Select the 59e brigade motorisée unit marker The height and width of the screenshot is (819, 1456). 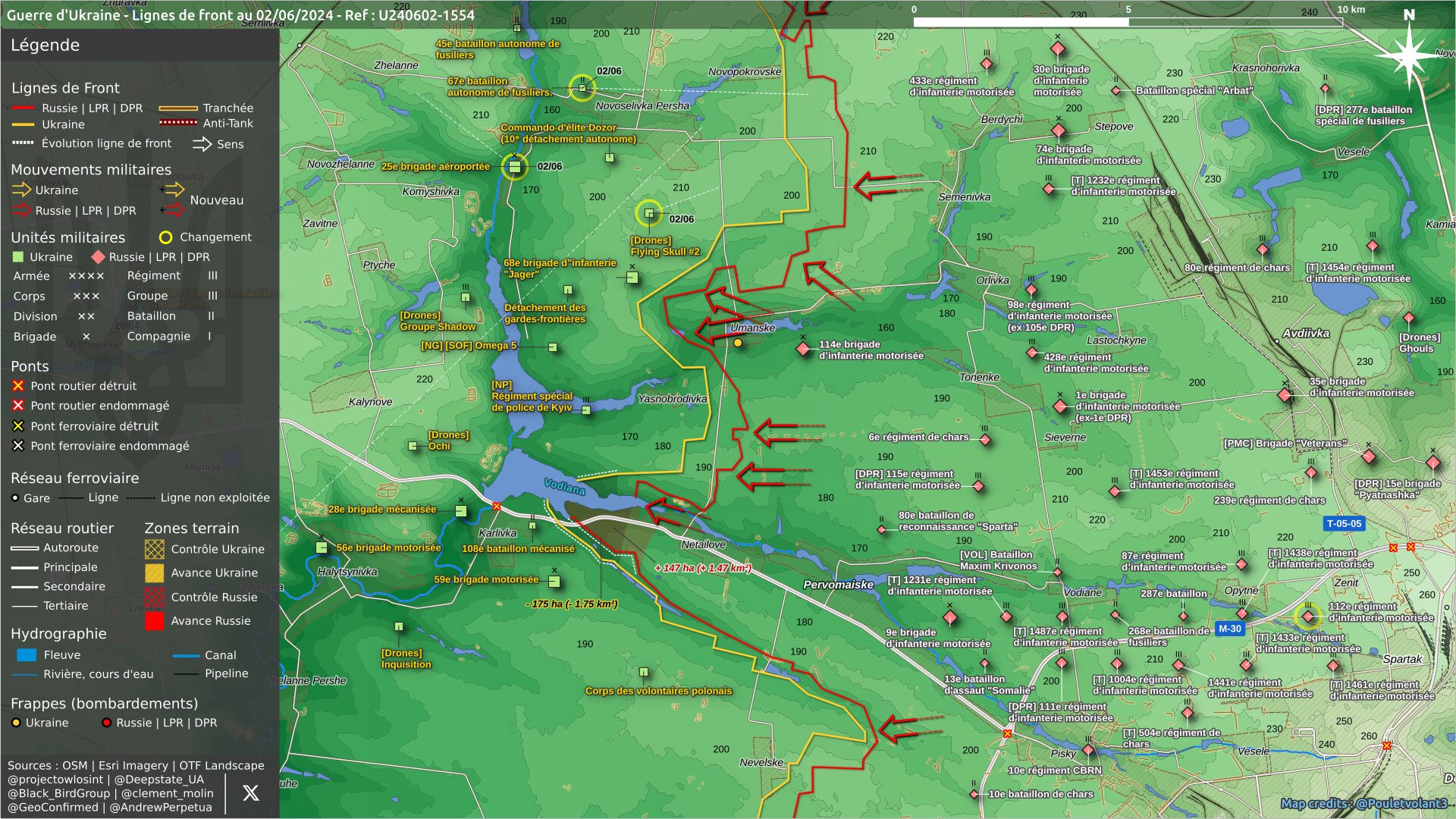coord(554,582)
